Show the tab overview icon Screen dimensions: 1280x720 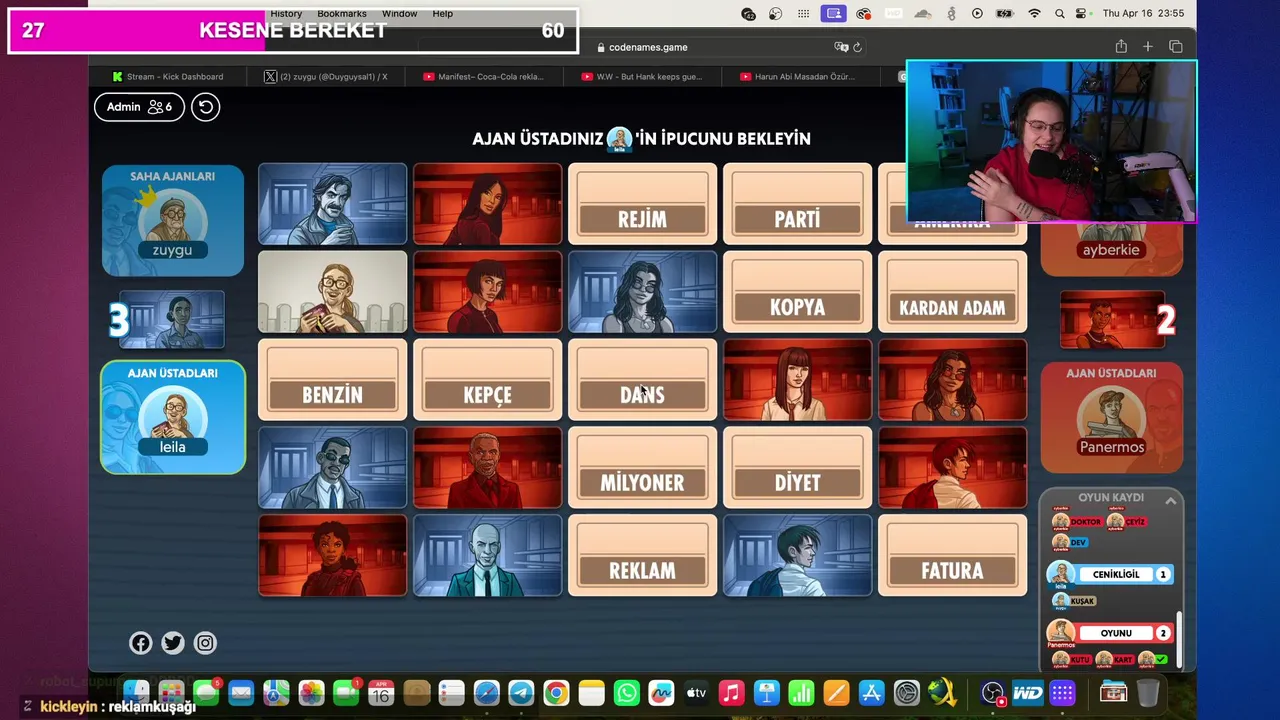click(x=1176, y=47)
